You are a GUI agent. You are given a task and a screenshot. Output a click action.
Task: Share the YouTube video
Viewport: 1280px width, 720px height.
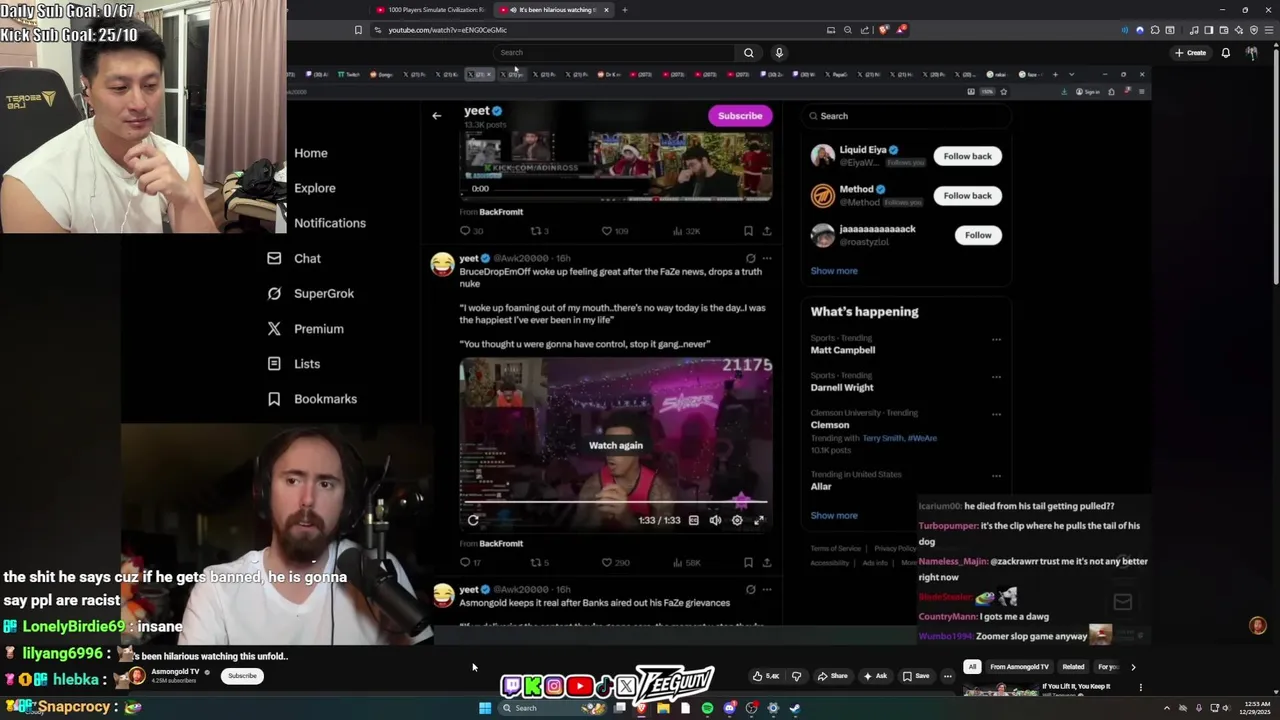tap(832, 676)
